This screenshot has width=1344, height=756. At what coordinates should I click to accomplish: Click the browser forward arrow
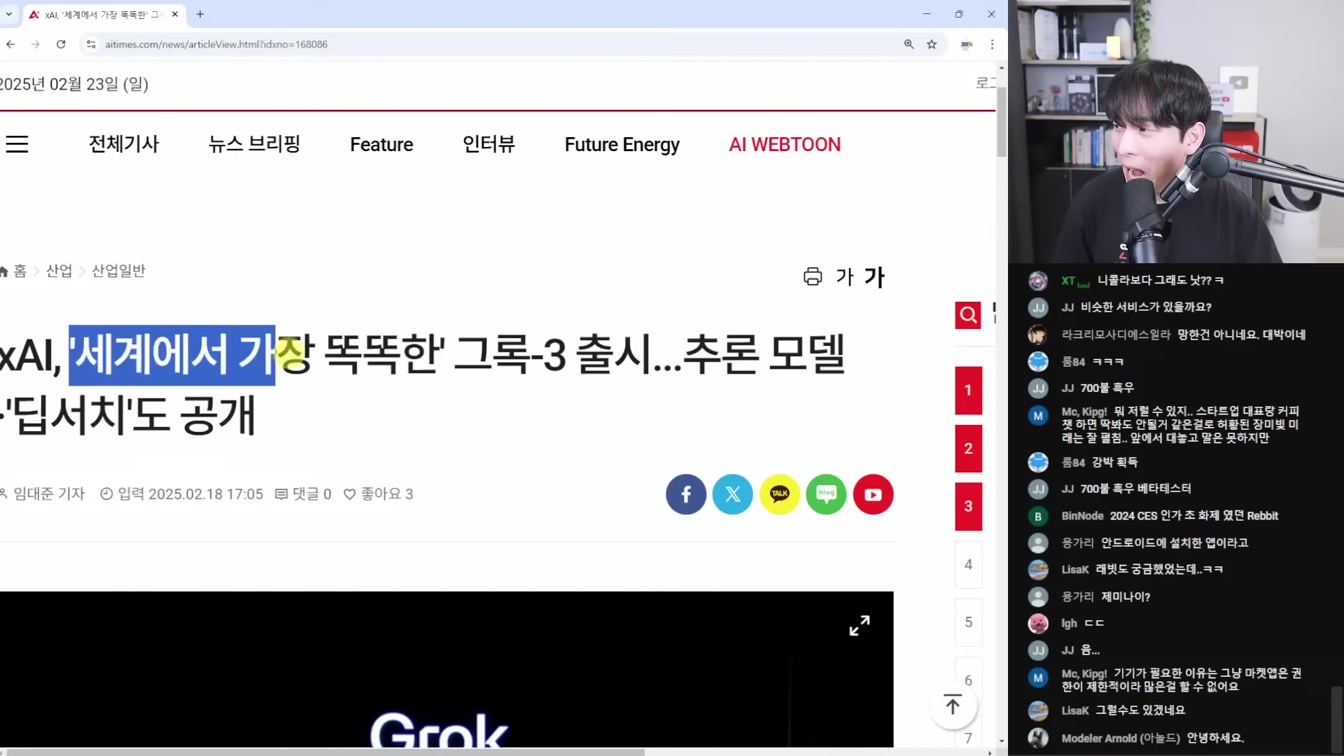point(35,44)
